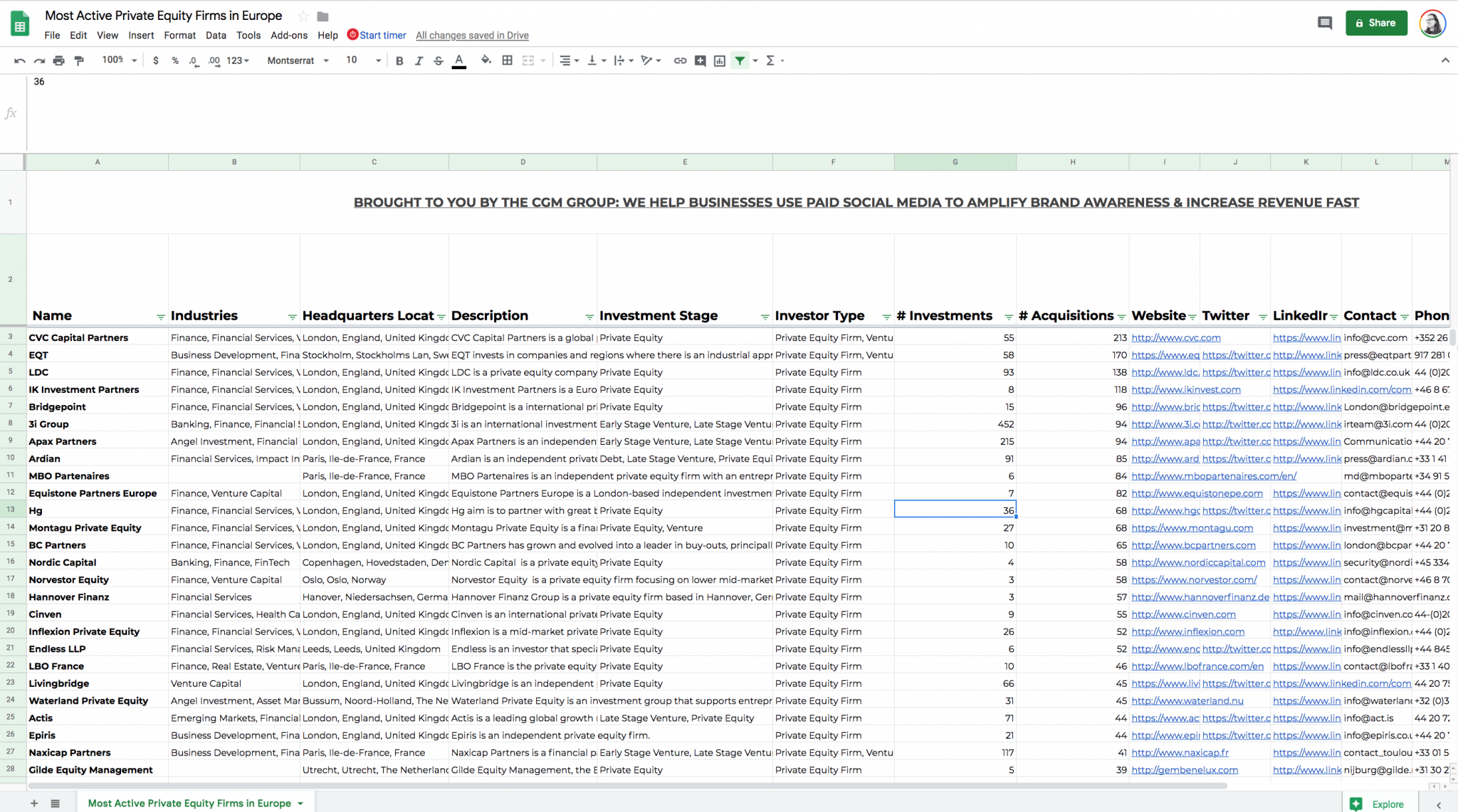The width and height of the screenshot is (1458, 812).
Task: Open the functions dropdown
Action: [775, 60]
